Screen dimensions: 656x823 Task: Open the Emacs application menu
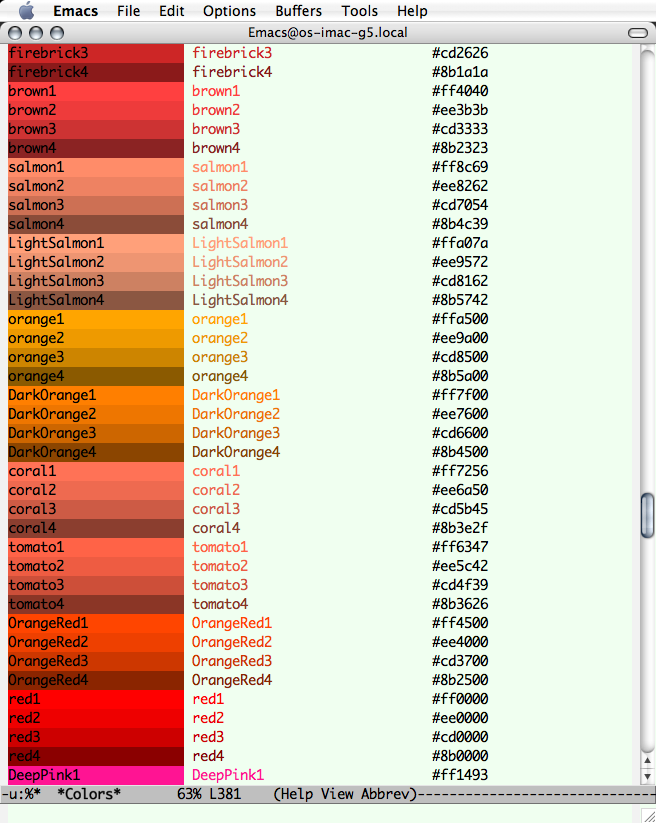pos(76,11)
